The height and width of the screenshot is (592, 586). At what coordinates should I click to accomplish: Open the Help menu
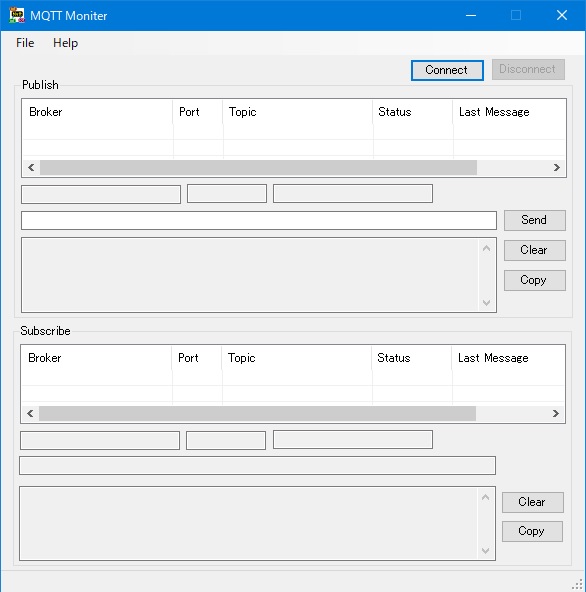[65, 43]
